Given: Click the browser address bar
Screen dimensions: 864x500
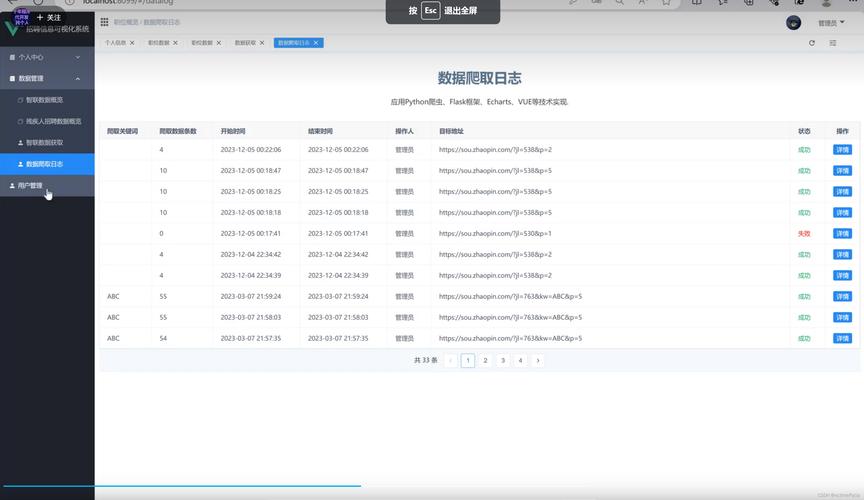Looking at the screenshot, I should coord(200,2).
